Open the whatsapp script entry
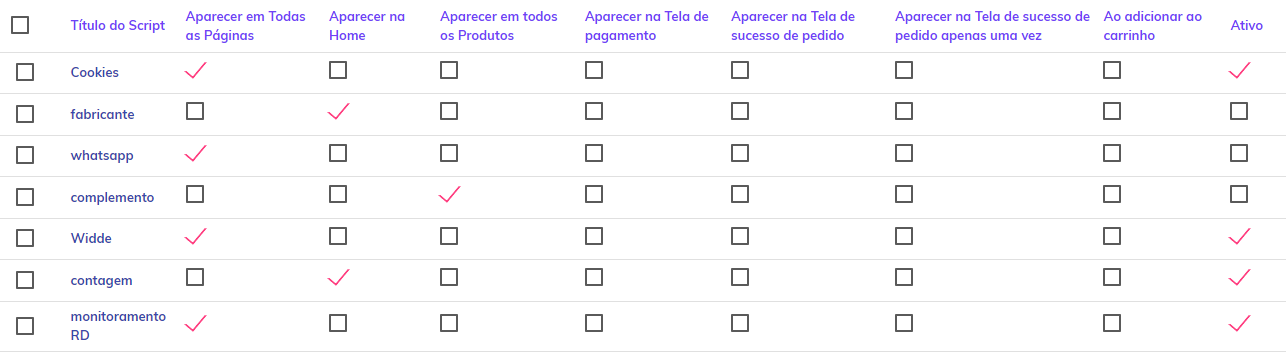The width and height of the screenshot is (1286, 363). coord(102,156)
